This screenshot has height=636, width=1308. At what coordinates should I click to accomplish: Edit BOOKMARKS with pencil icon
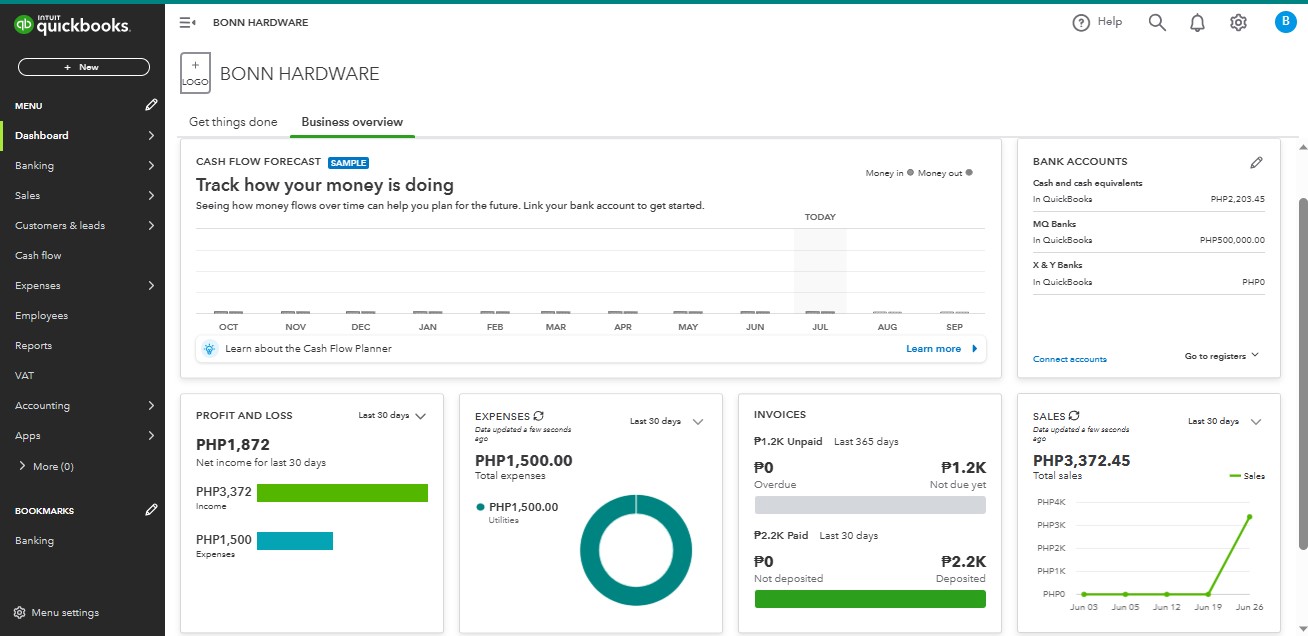pos(151,510)
